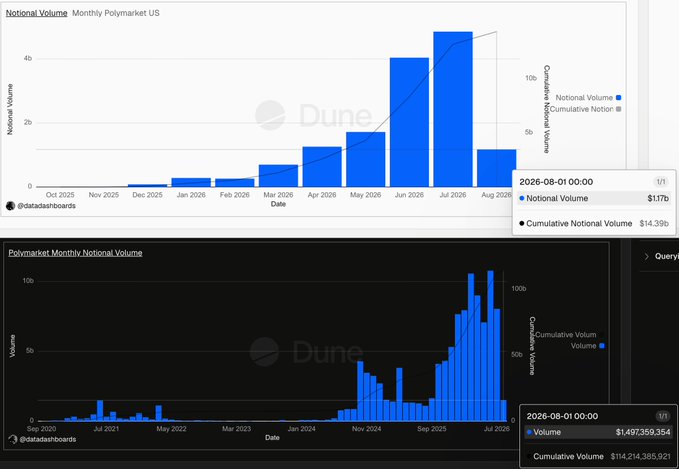This screenshot has width=679, height=469.
Task: Open the underlined "Notional Volume" chart title link
Action: [36, 13]
